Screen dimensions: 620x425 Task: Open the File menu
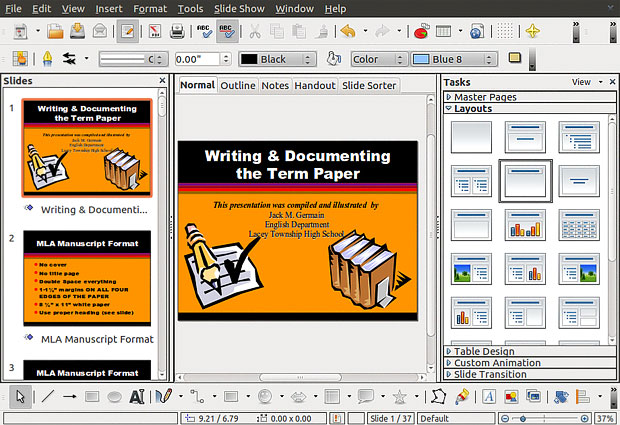click(x=13, y=9)
